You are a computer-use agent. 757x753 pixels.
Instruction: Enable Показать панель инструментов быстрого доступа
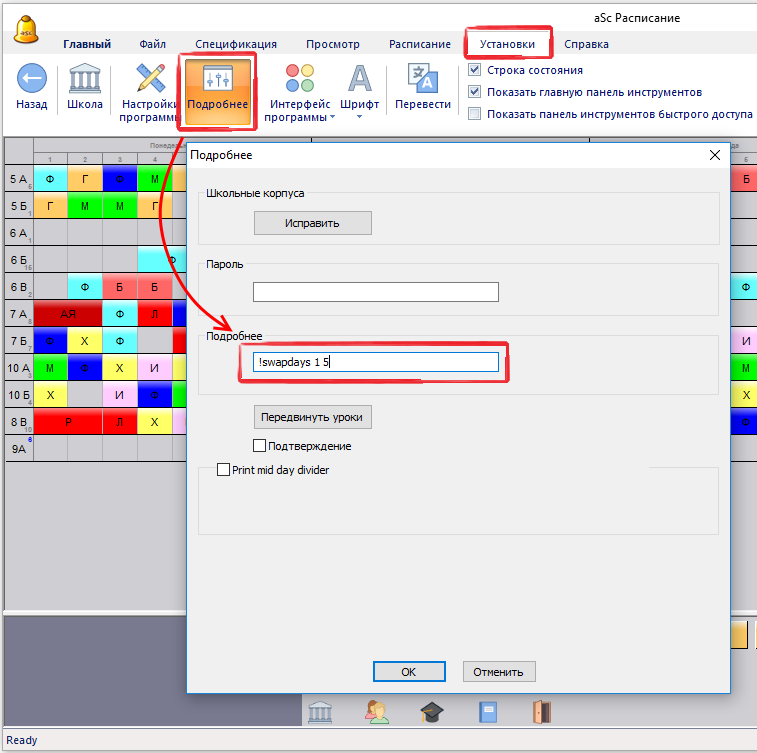(x=475, y=114)
